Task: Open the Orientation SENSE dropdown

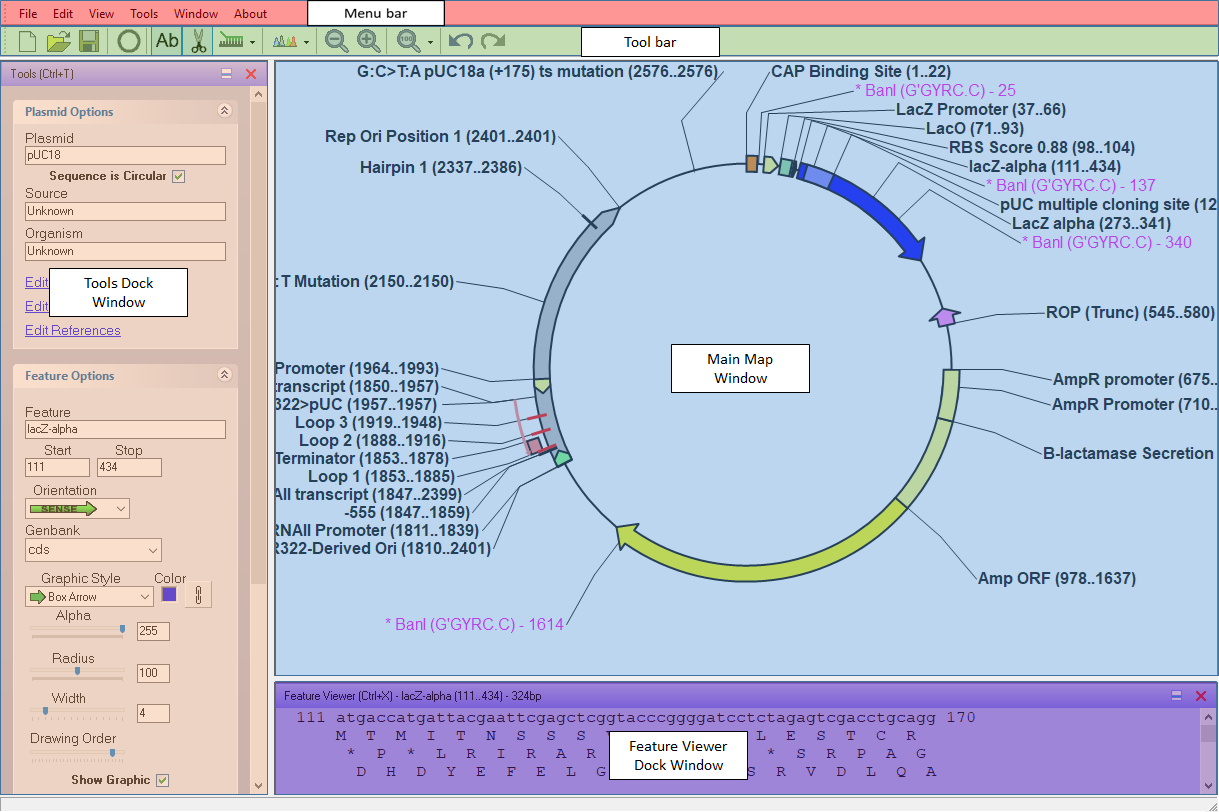Action: tap(77, 509)
